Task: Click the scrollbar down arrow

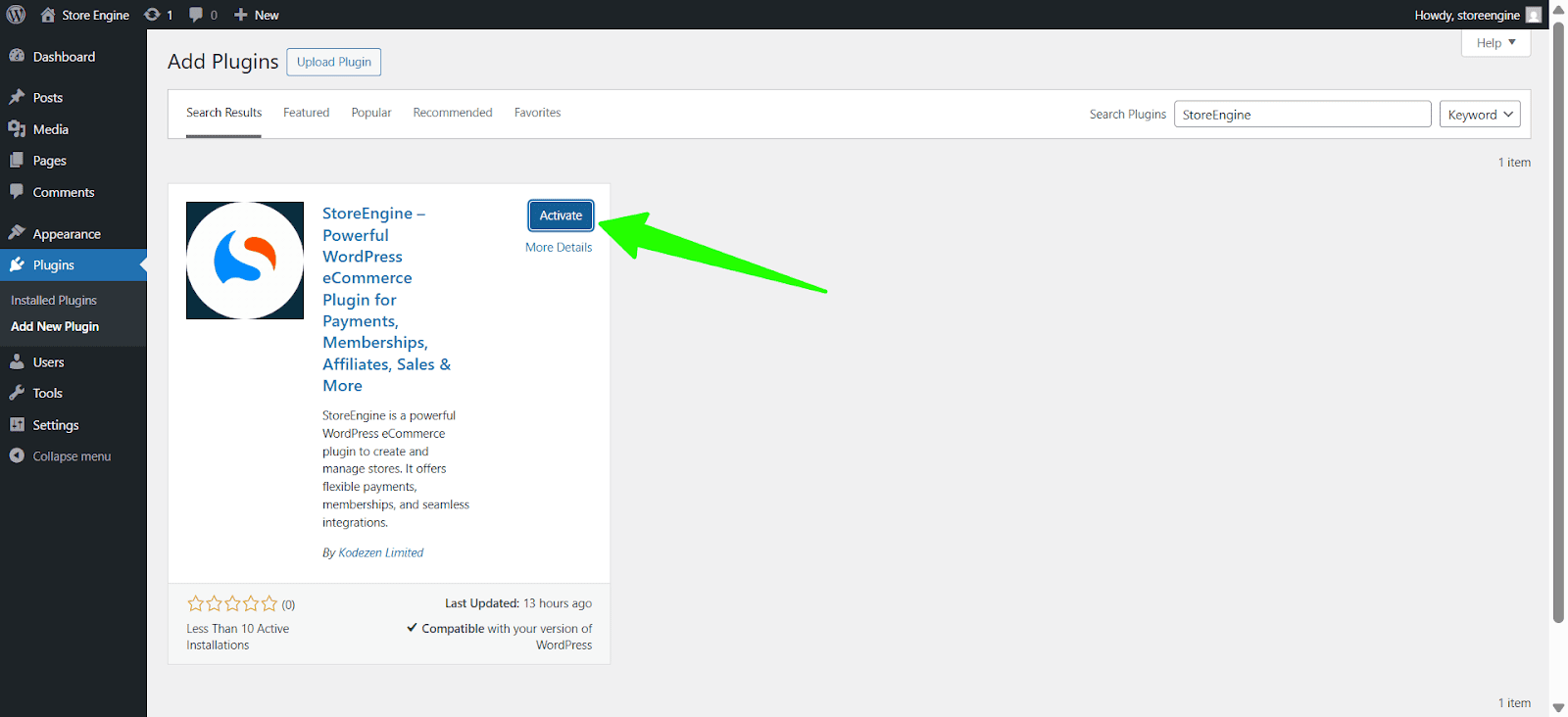Action: 1558,708
